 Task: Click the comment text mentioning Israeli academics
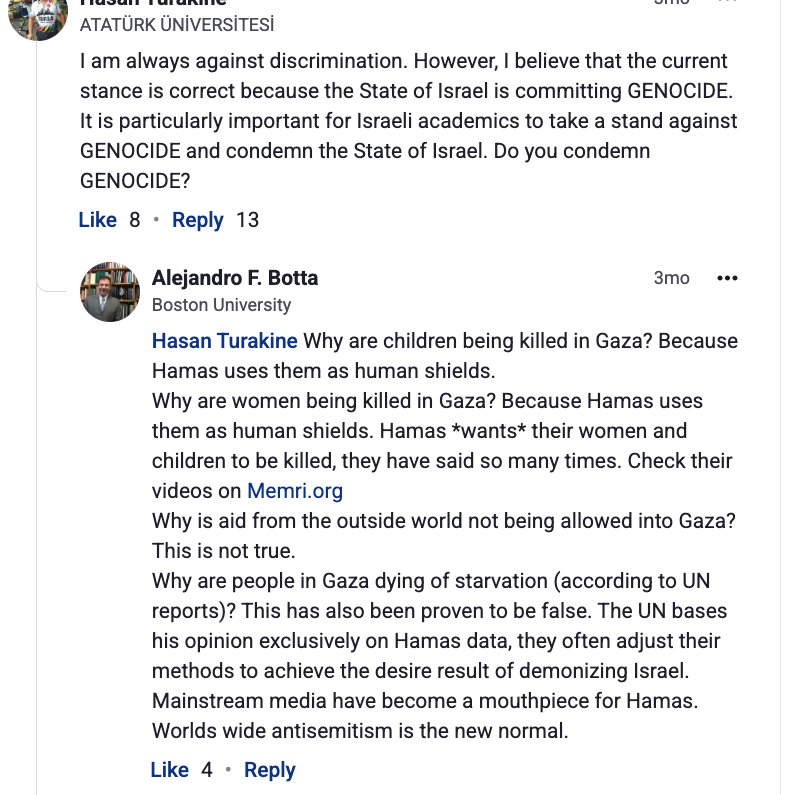[408, 121]
